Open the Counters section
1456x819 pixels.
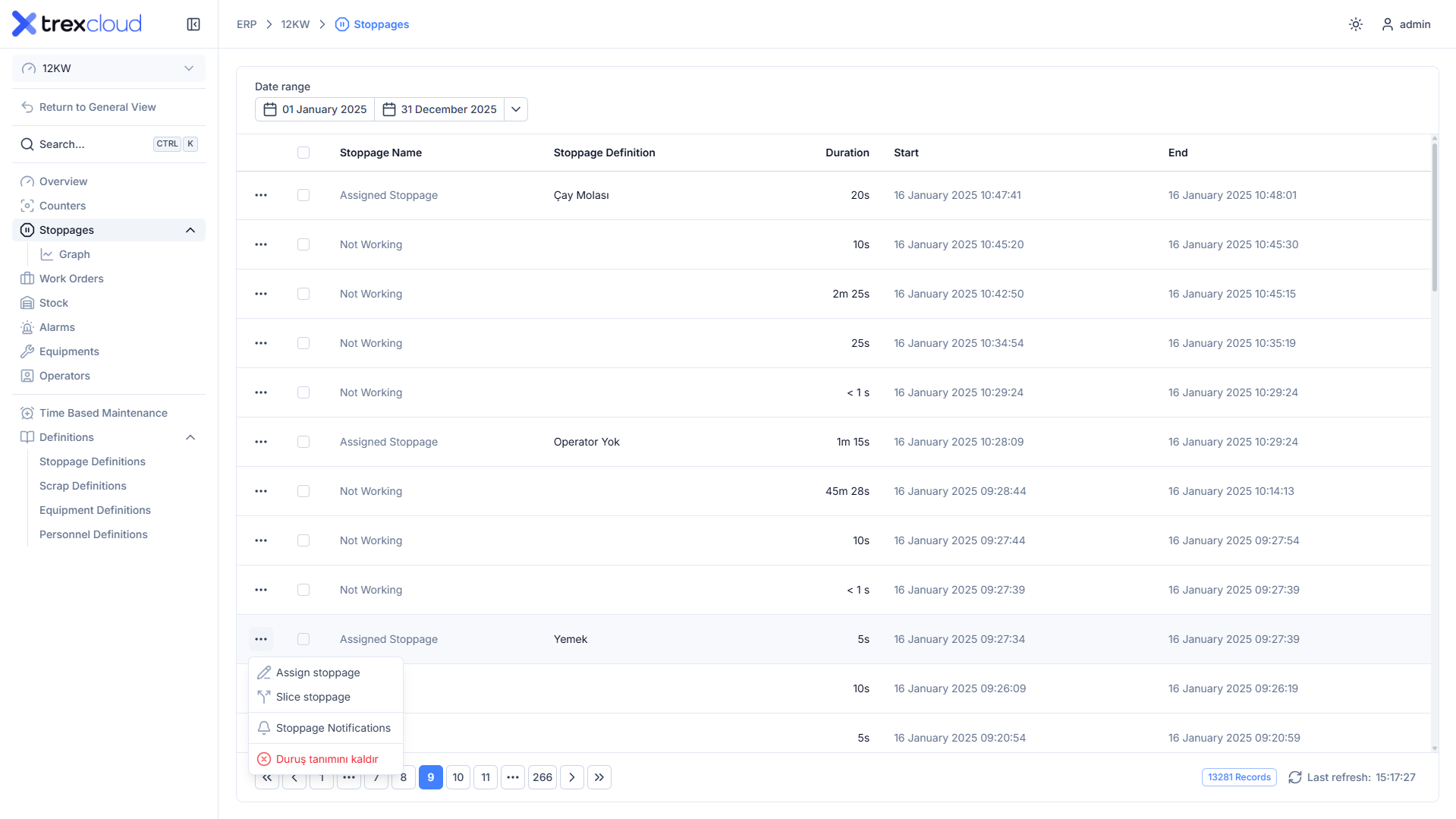click(108, 206)
